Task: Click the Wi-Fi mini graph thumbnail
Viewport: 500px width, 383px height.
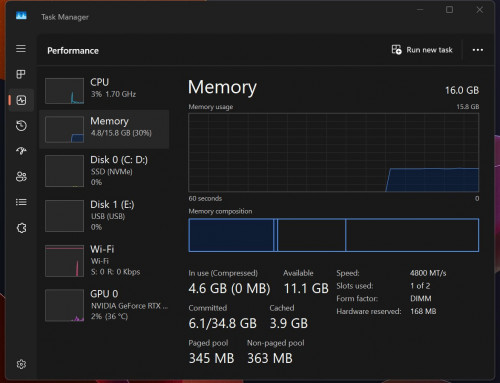Action: click(64, 261)
